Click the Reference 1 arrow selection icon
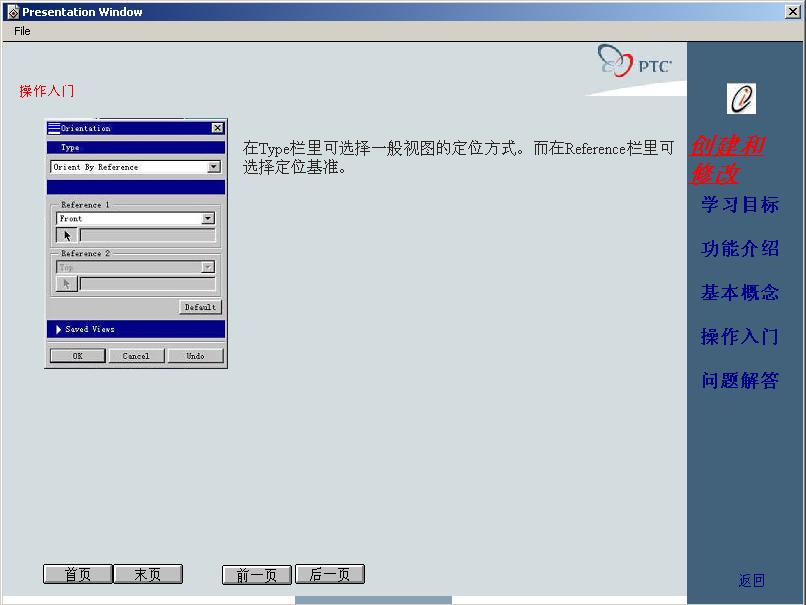 tap(65, 234)
